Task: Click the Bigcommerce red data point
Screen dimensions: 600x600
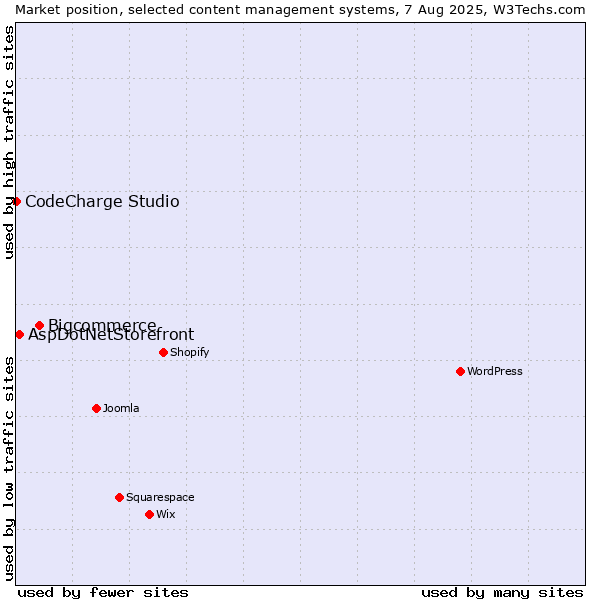Action: click(39, 326)
